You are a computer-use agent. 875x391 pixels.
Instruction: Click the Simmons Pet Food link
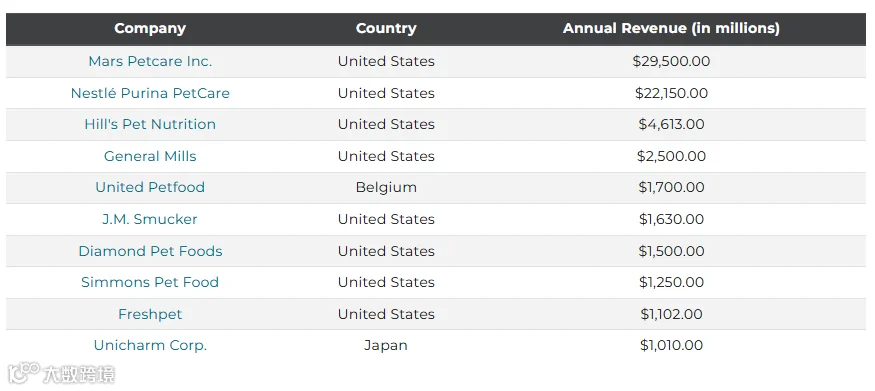pyautogui.click(x=150, y=282)
